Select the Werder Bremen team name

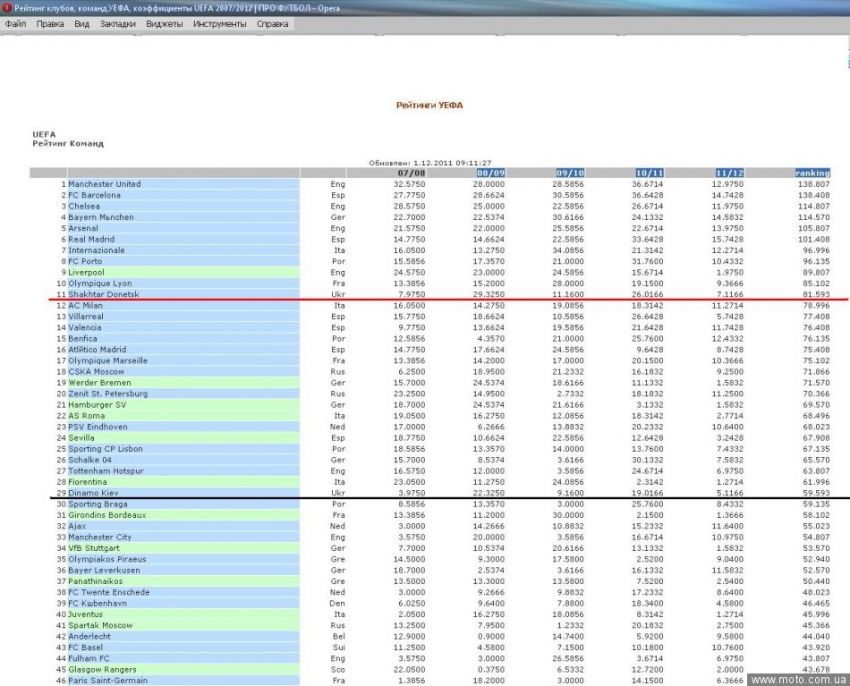[100, 383]
